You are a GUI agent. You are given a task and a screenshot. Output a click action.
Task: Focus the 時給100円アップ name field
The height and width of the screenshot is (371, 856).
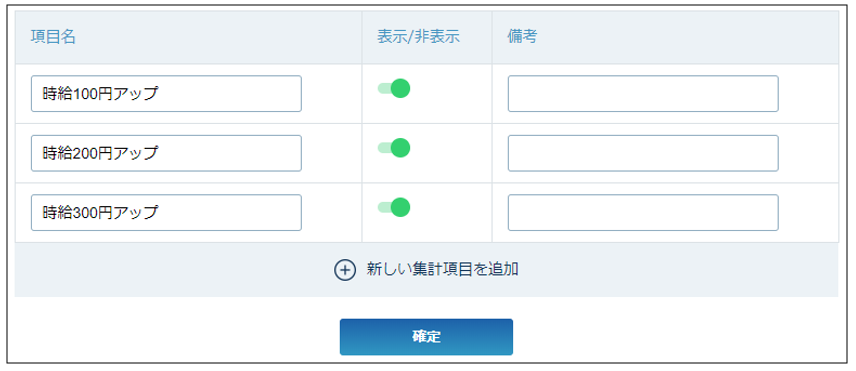point(167,94)
